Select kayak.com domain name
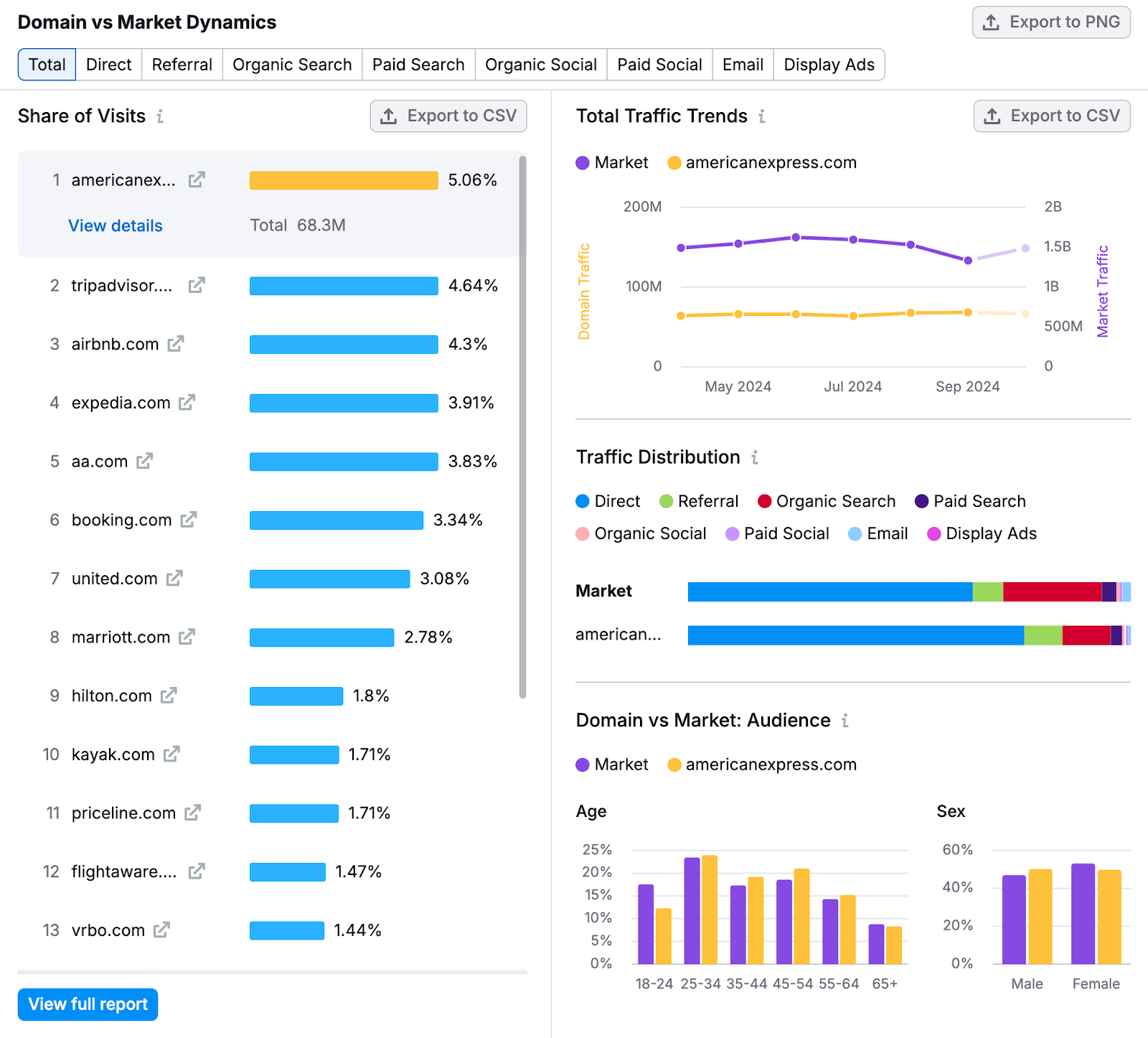Viewport: 1148px width, 1038px height. pyautogui.click(x=113, y=754)
